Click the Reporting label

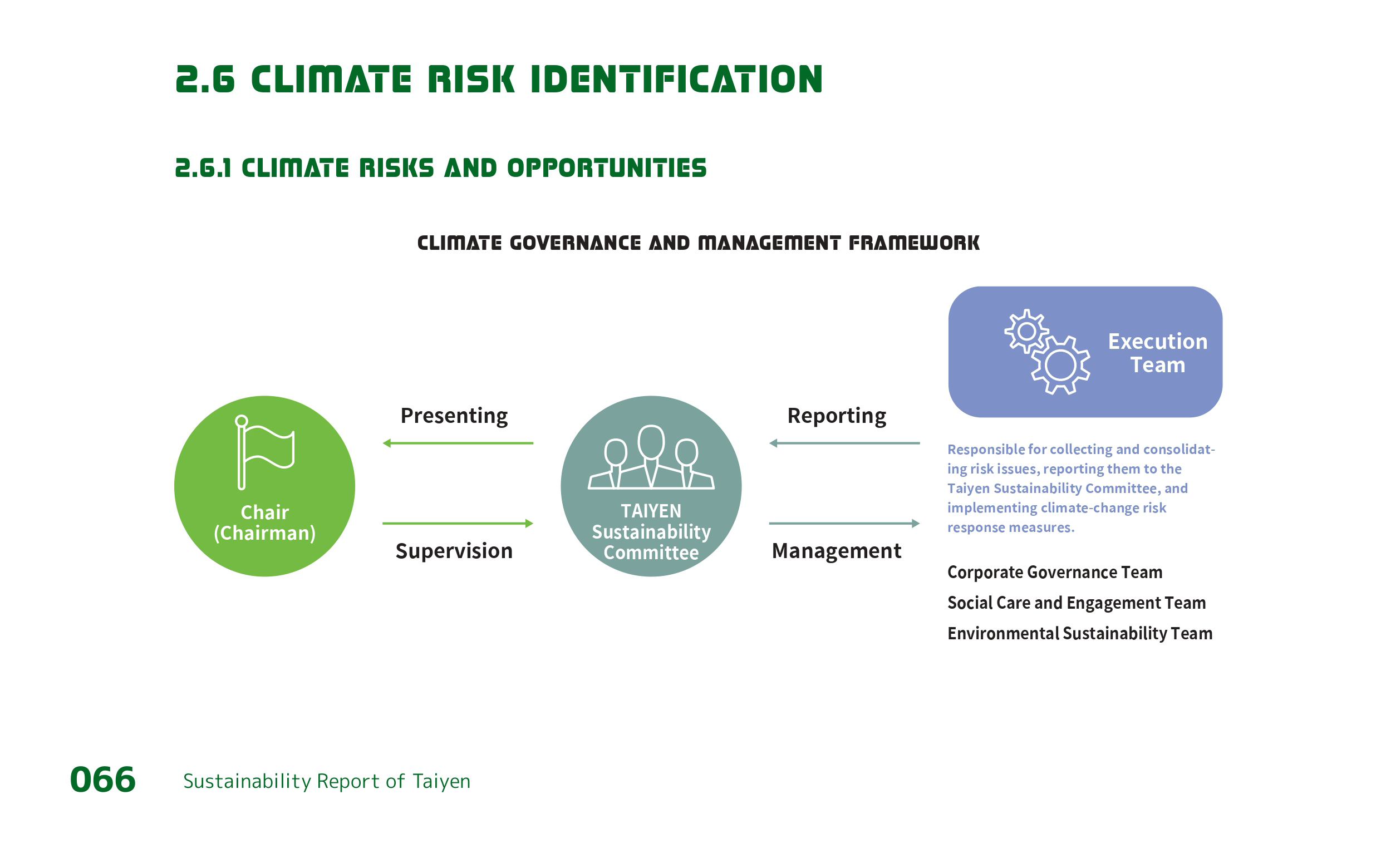point(836,415)
